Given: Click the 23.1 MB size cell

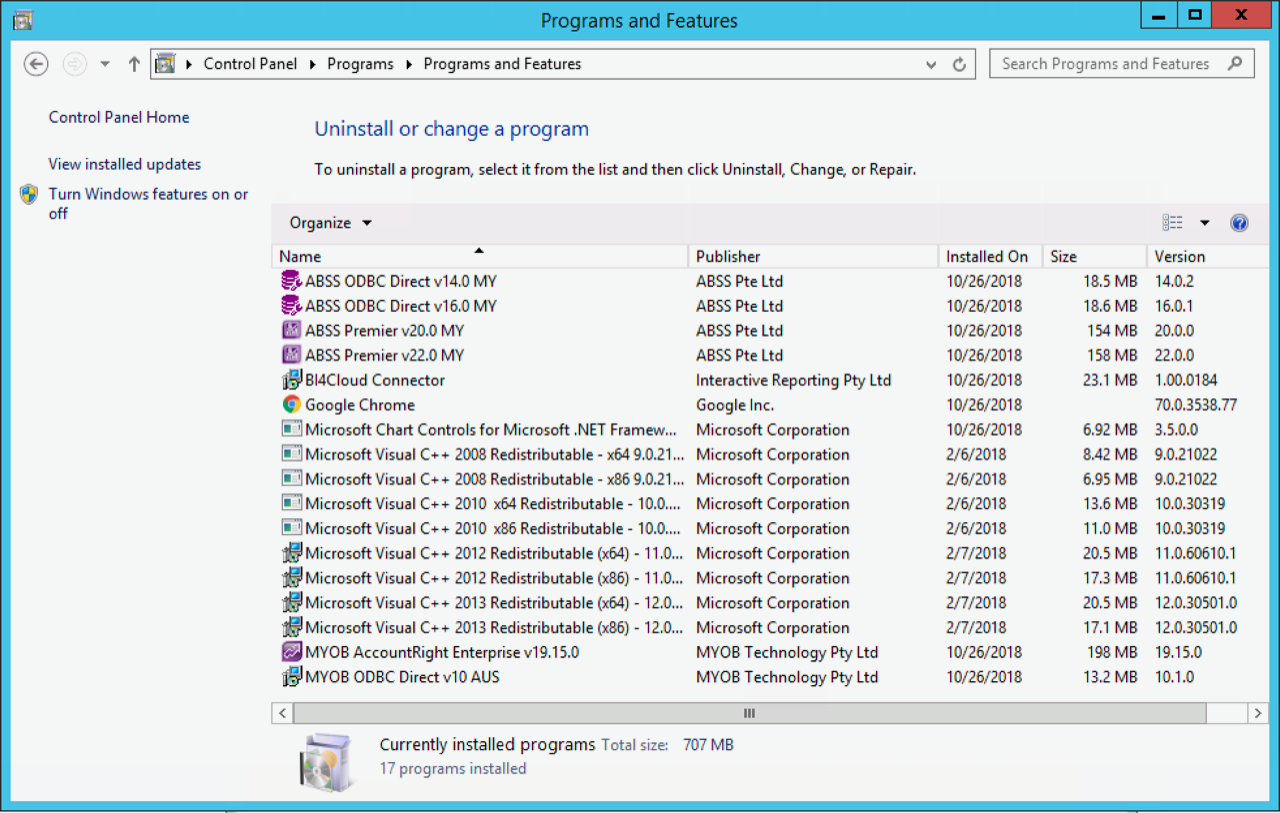Looking at the screenshot, I should [x=1110, y=380].
